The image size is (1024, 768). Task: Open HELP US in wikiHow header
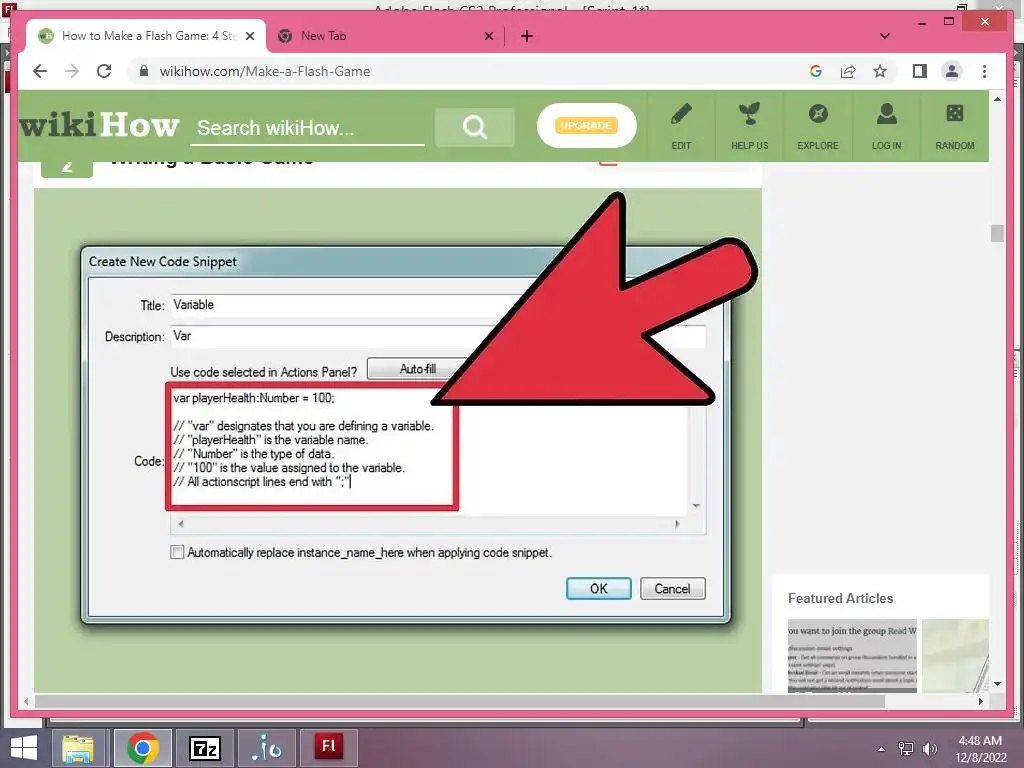750,126
